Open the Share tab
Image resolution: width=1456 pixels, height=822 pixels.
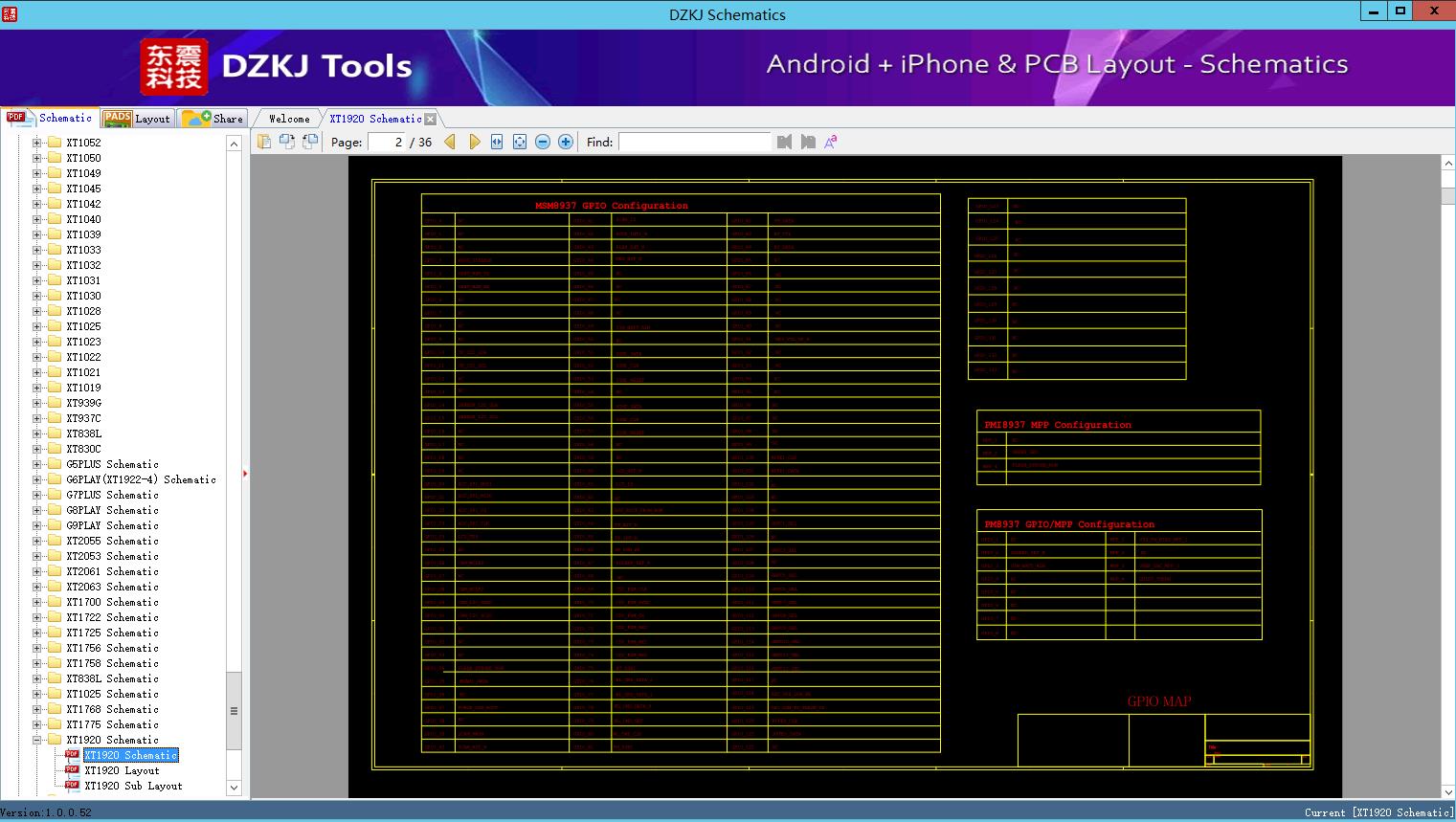point(214,119)
